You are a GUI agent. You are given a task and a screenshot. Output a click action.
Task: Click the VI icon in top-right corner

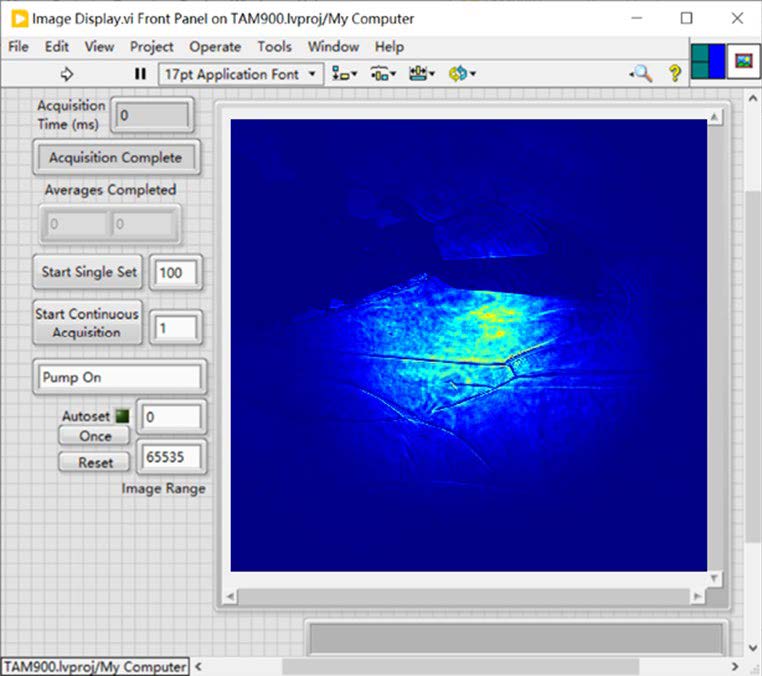[x=742, y=61]
